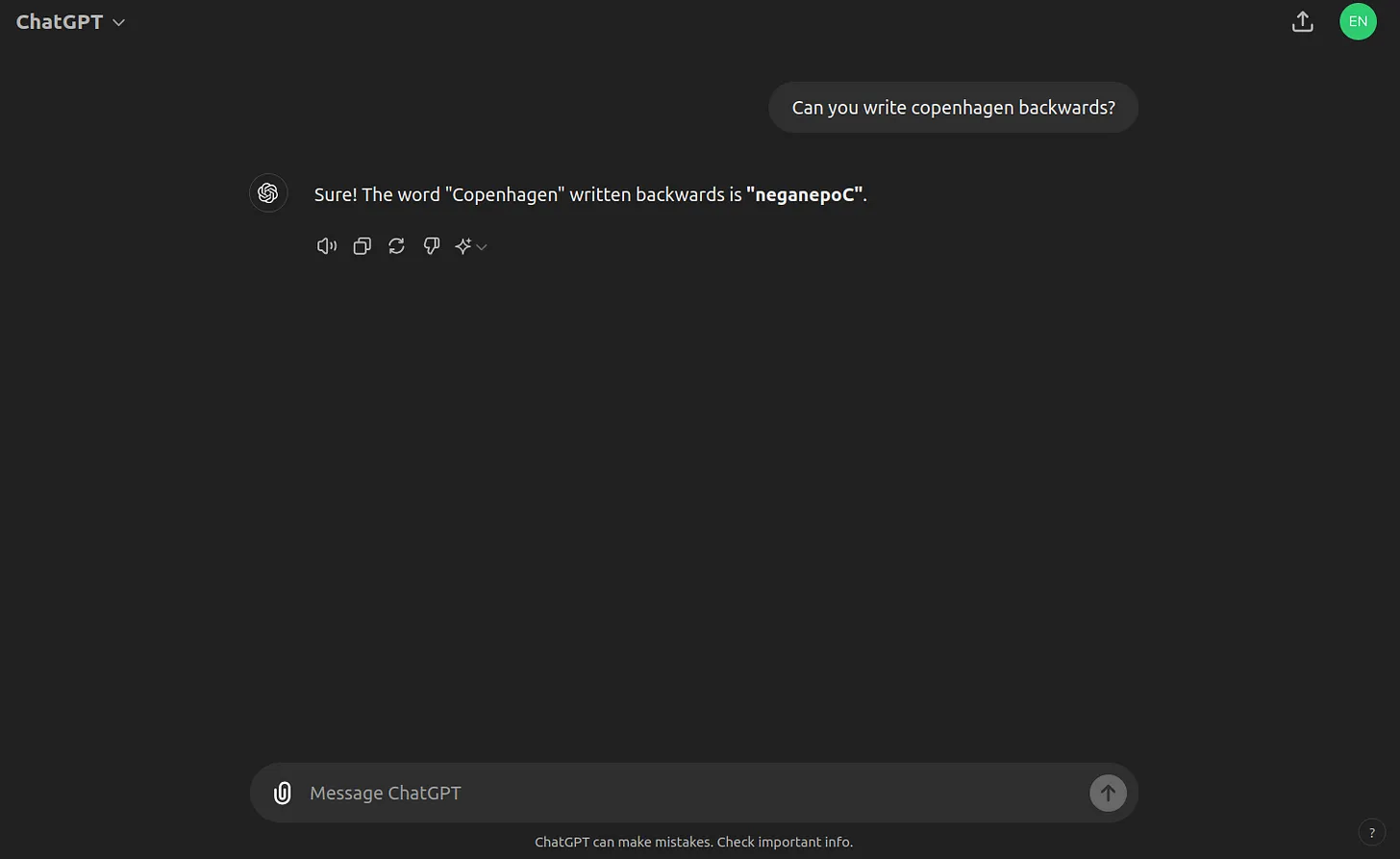The image size is (1400, 859).
Task: Regenerate the response with the refresh icon
Action: point(396,246)
